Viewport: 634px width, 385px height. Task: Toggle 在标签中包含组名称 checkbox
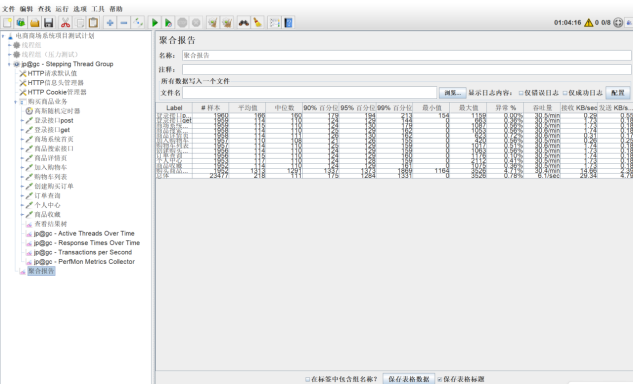(308, 379)
